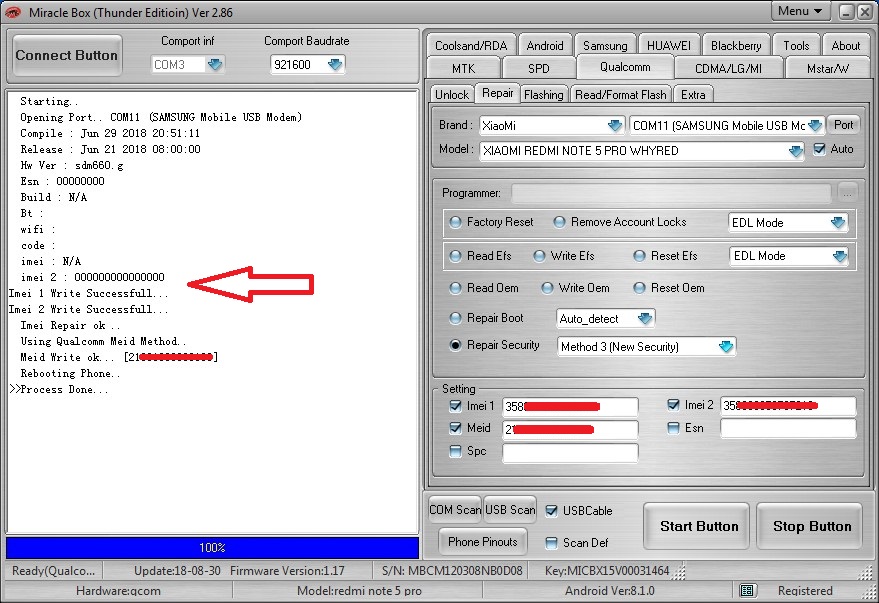Open the Method 3 (New Security) dropdown
Screen dimensions: 879x603
click(726, 346)
